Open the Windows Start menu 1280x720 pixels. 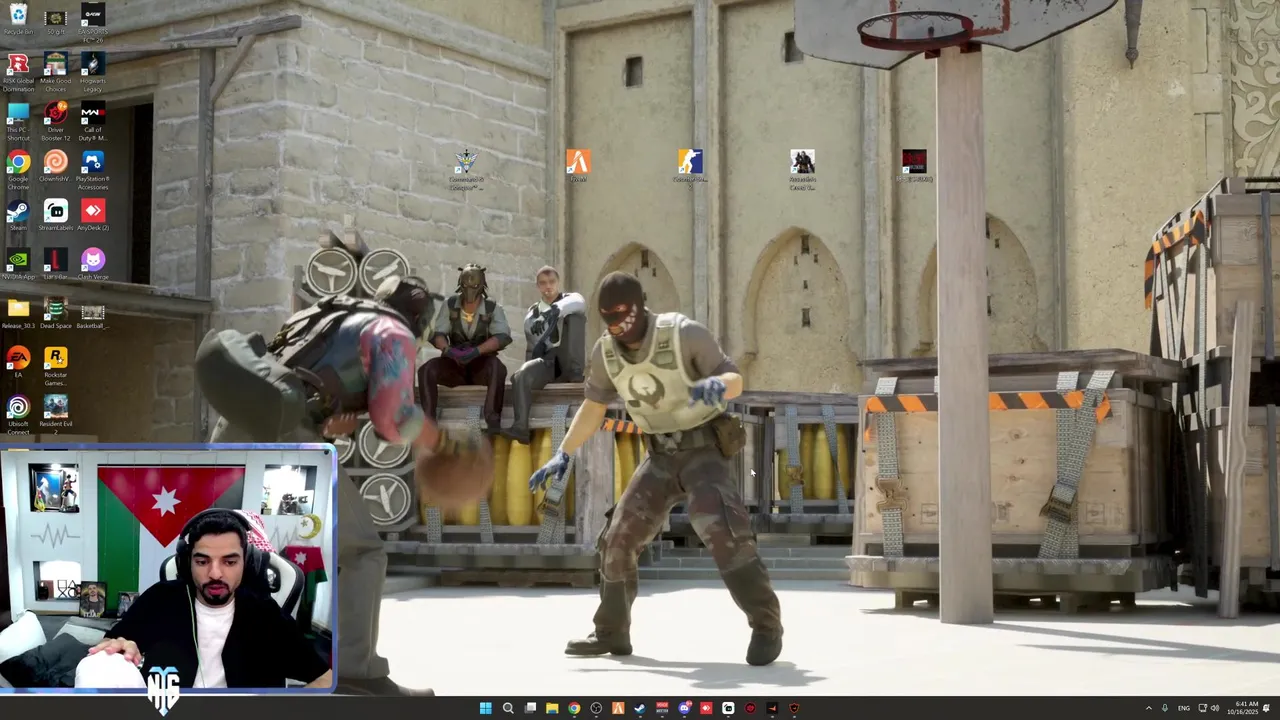485,708
